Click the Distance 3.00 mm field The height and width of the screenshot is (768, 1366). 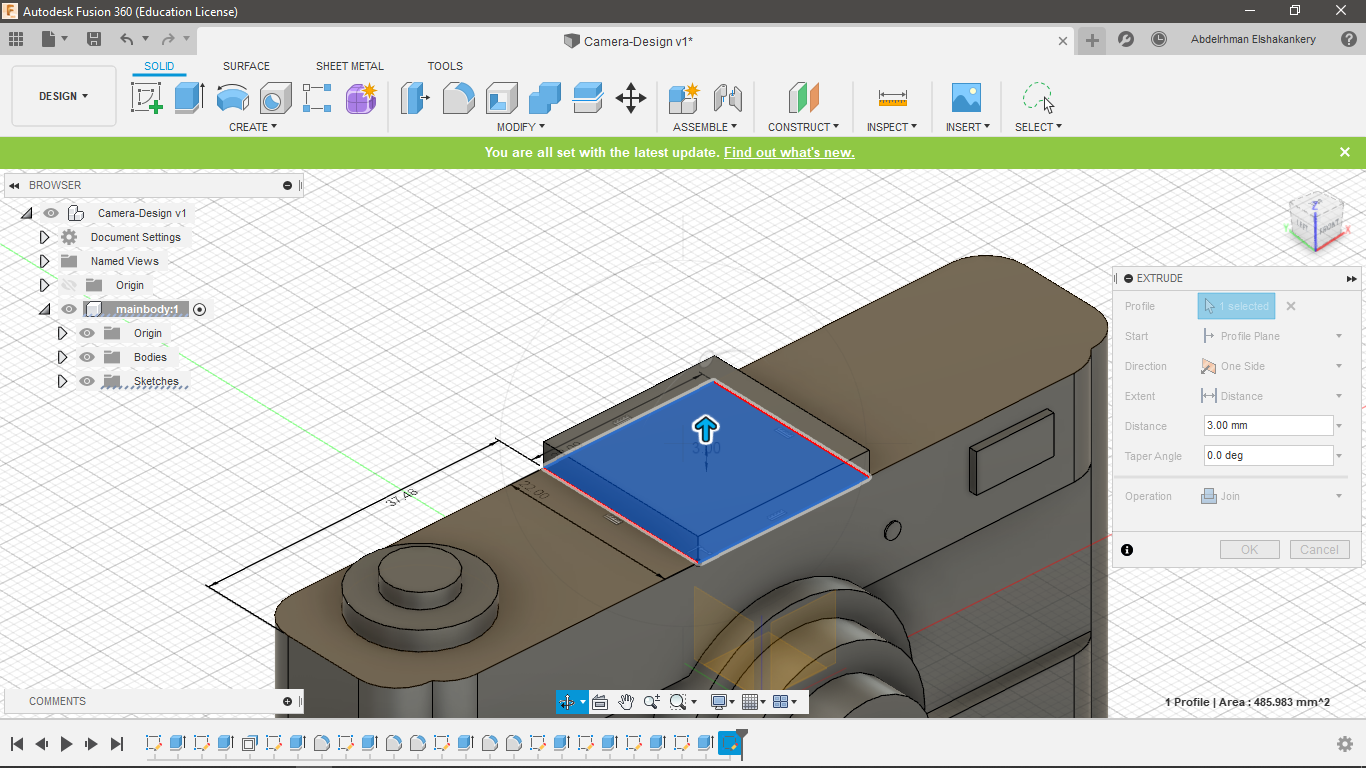coord(1268,426)
